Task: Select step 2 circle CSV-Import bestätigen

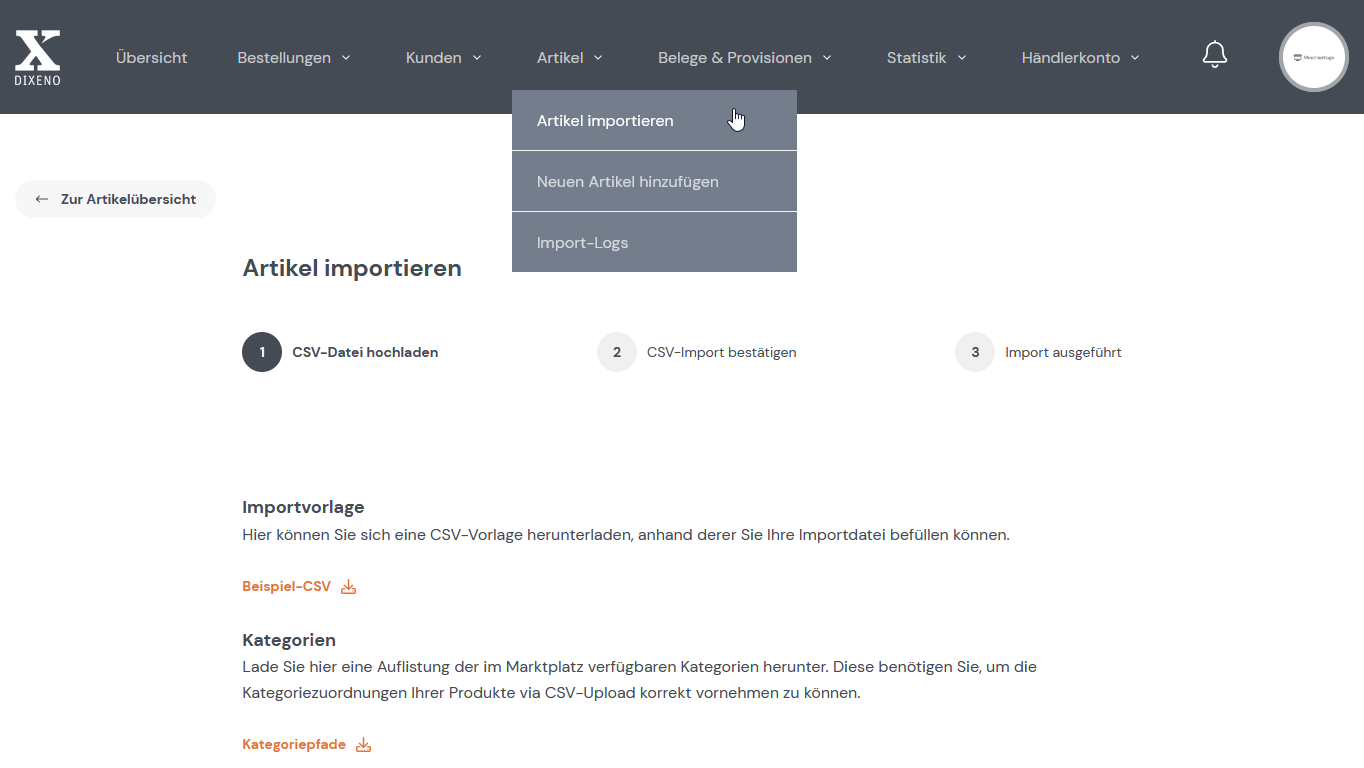Action: 617,352
